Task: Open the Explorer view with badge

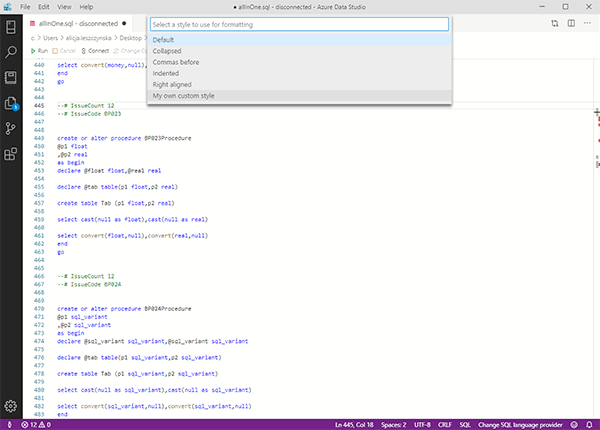Action: [x=11, y=103]
